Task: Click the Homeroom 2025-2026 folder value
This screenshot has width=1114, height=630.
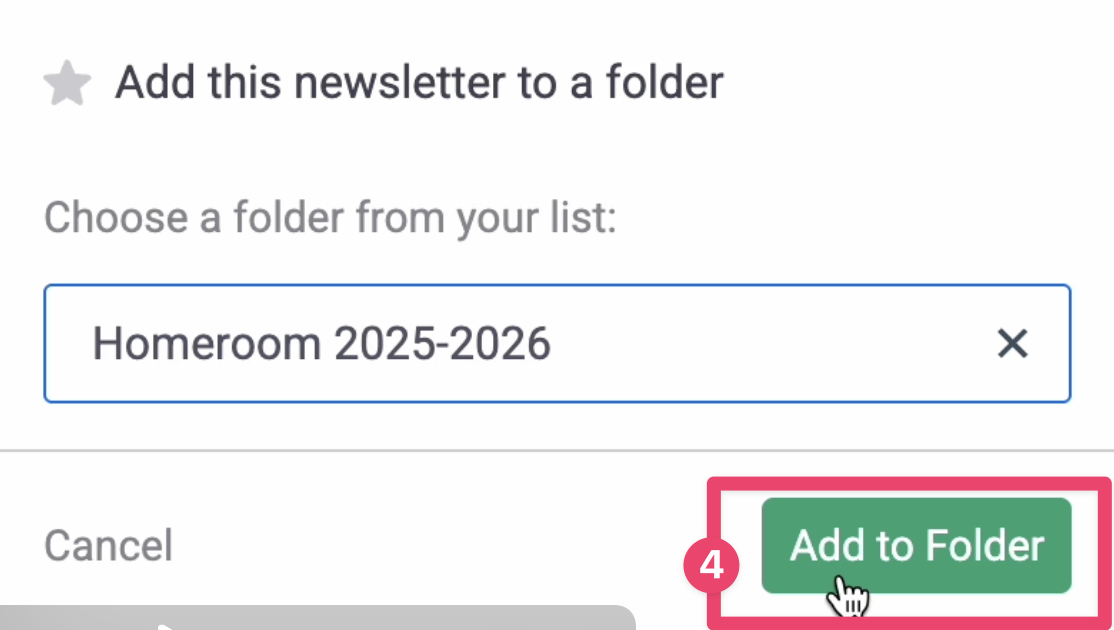Action: pos(321,344)
